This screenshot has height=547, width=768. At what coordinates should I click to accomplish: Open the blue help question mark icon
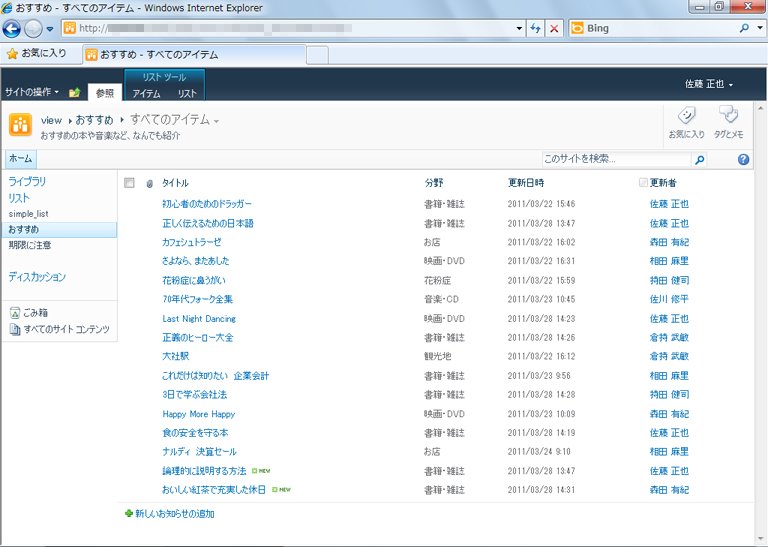[743, 159]
